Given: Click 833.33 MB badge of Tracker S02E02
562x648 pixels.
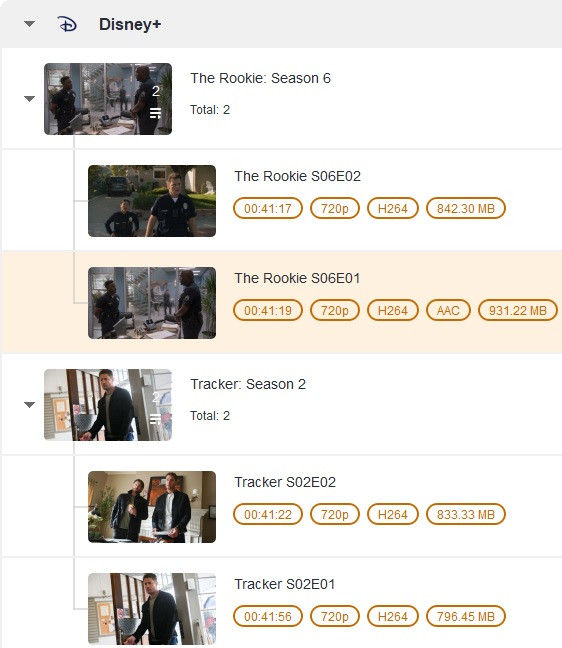Looking at the screenshot, I should (x=466, y=515).
